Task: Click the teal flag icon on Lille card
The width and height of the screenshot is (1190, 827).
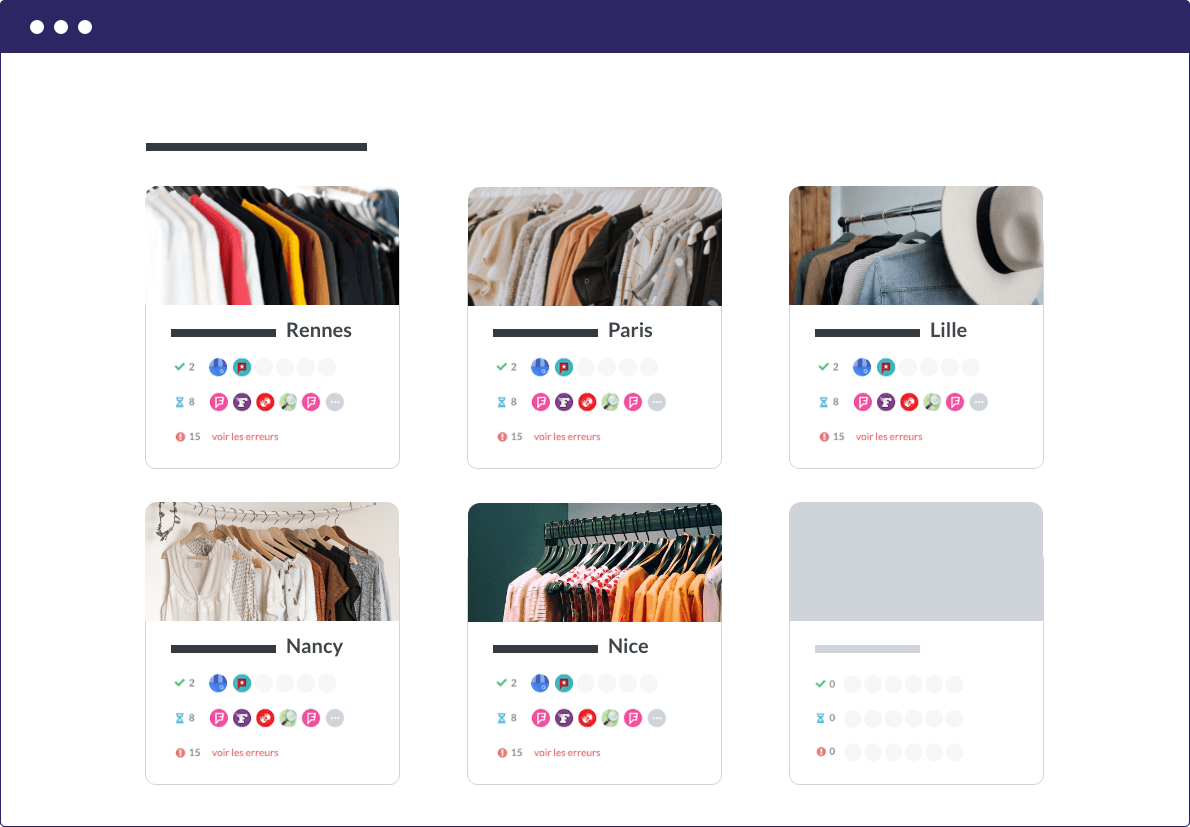Action: pyautogui.click(x=886, y=367)
